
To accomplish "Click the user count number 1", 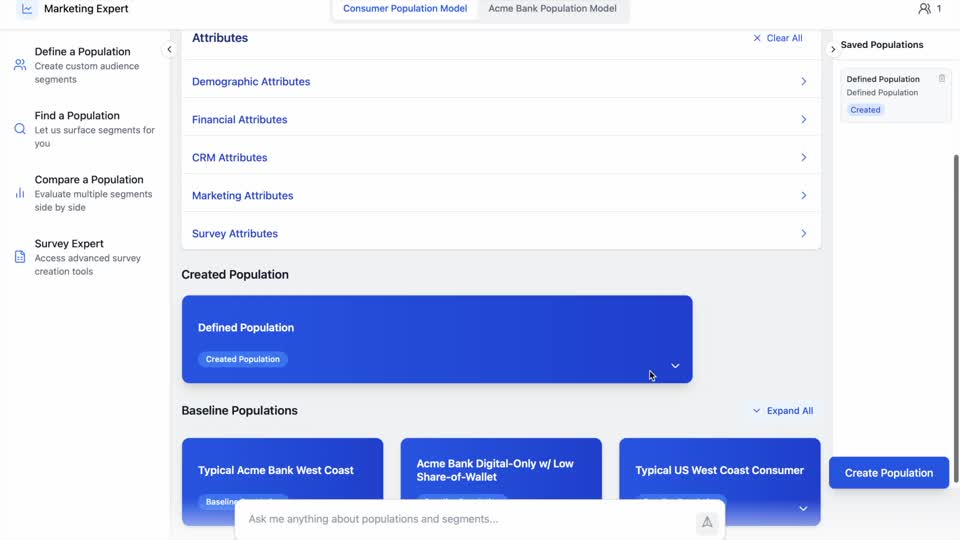I will tap(939, 9).
